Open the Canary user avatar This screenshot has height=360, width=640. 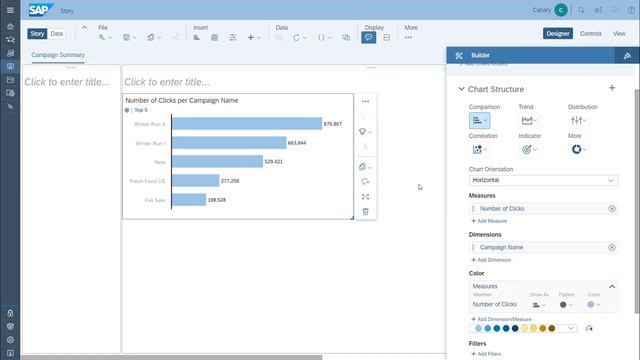(561, 10)
